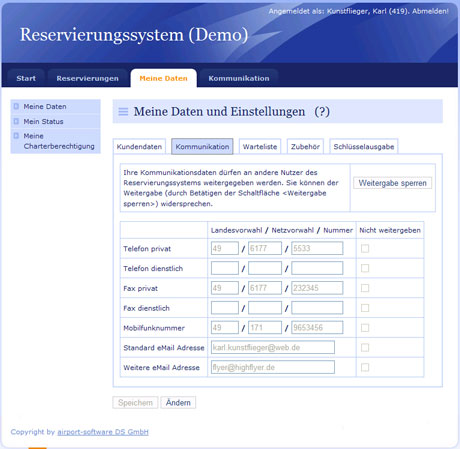Open the Warteliste tab
The image size is (460, 449).
click(x=260, y=147)
